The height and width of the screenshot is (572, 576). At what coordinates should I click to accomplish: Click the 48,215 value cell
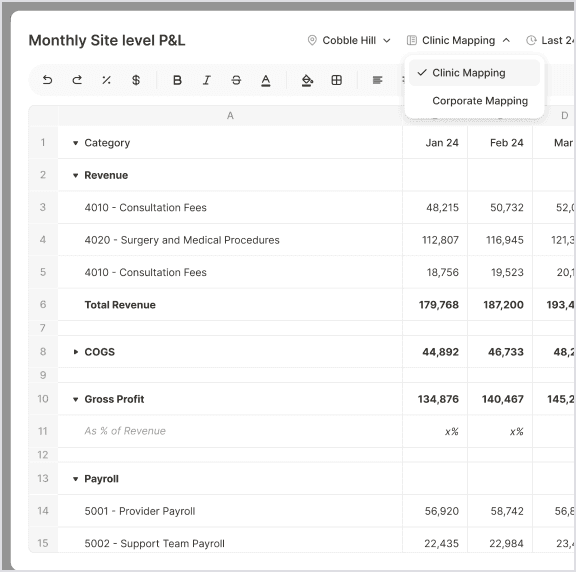[x=435, y=208]
